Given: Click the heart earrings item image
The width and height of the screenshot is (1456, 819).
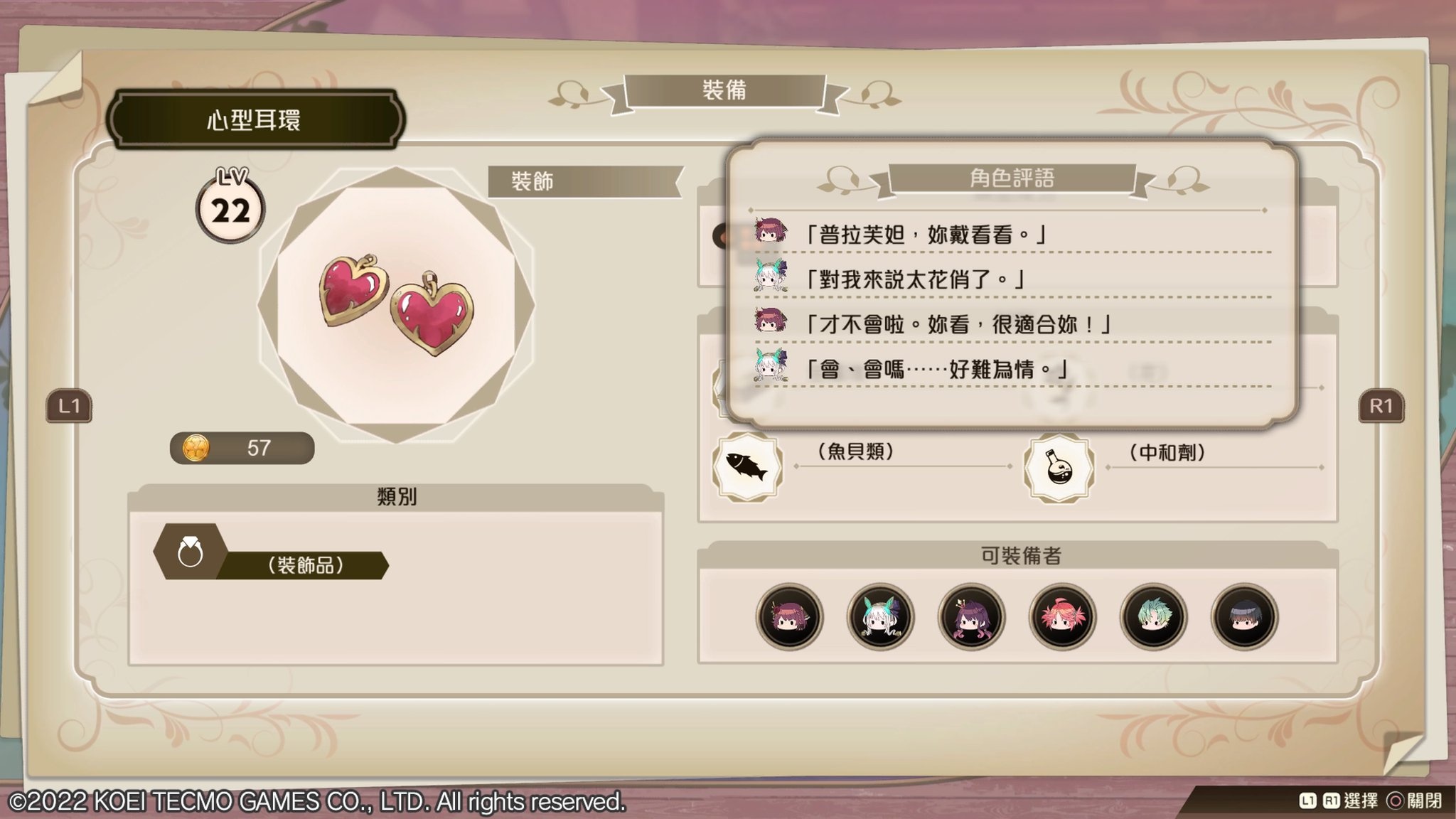Looking at the screenshot, I should (x=396, y=304).
